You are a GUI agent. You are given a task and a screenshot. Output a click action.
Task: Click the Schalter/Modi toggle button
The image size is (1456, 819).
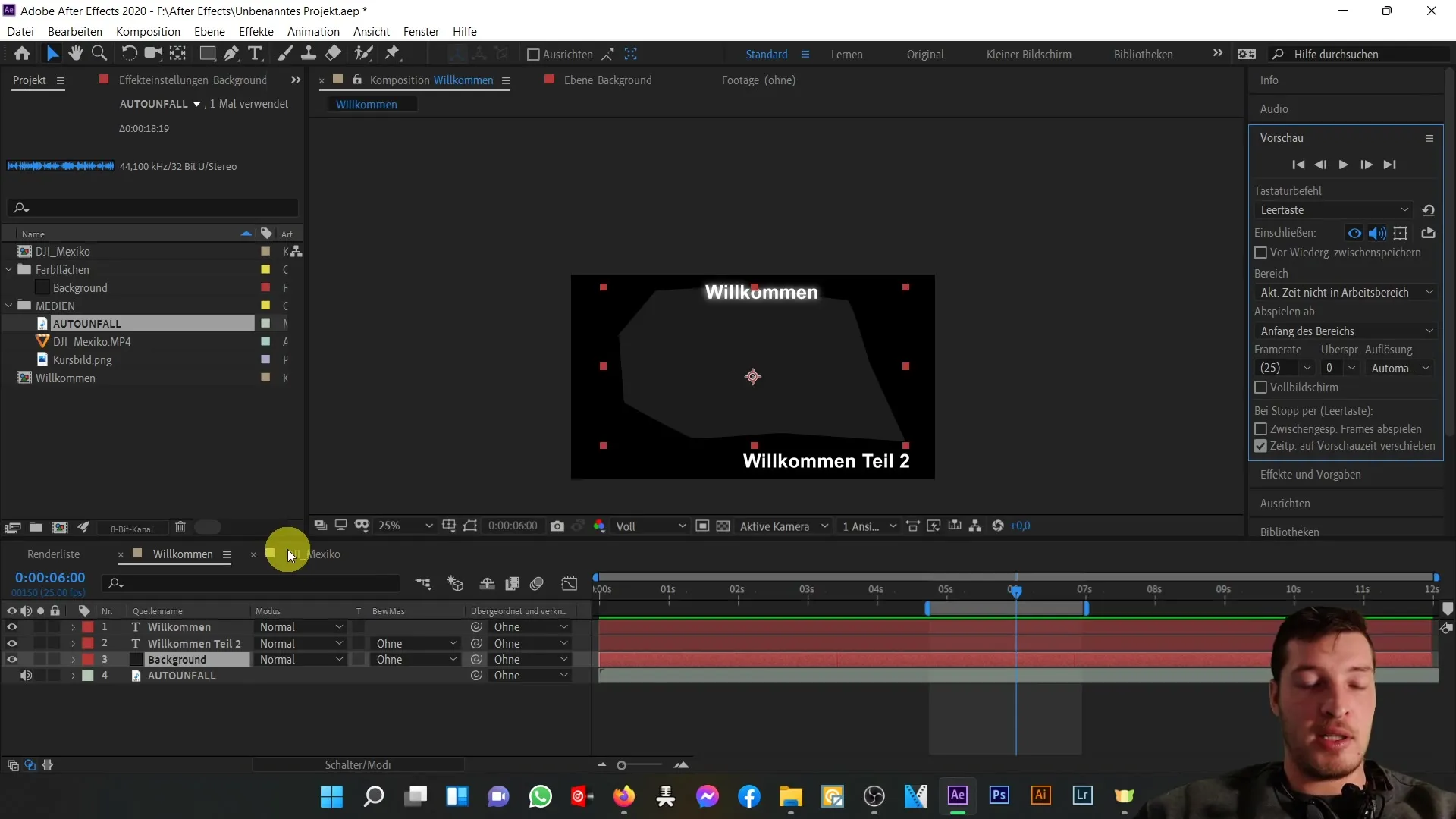click(358, 765)
